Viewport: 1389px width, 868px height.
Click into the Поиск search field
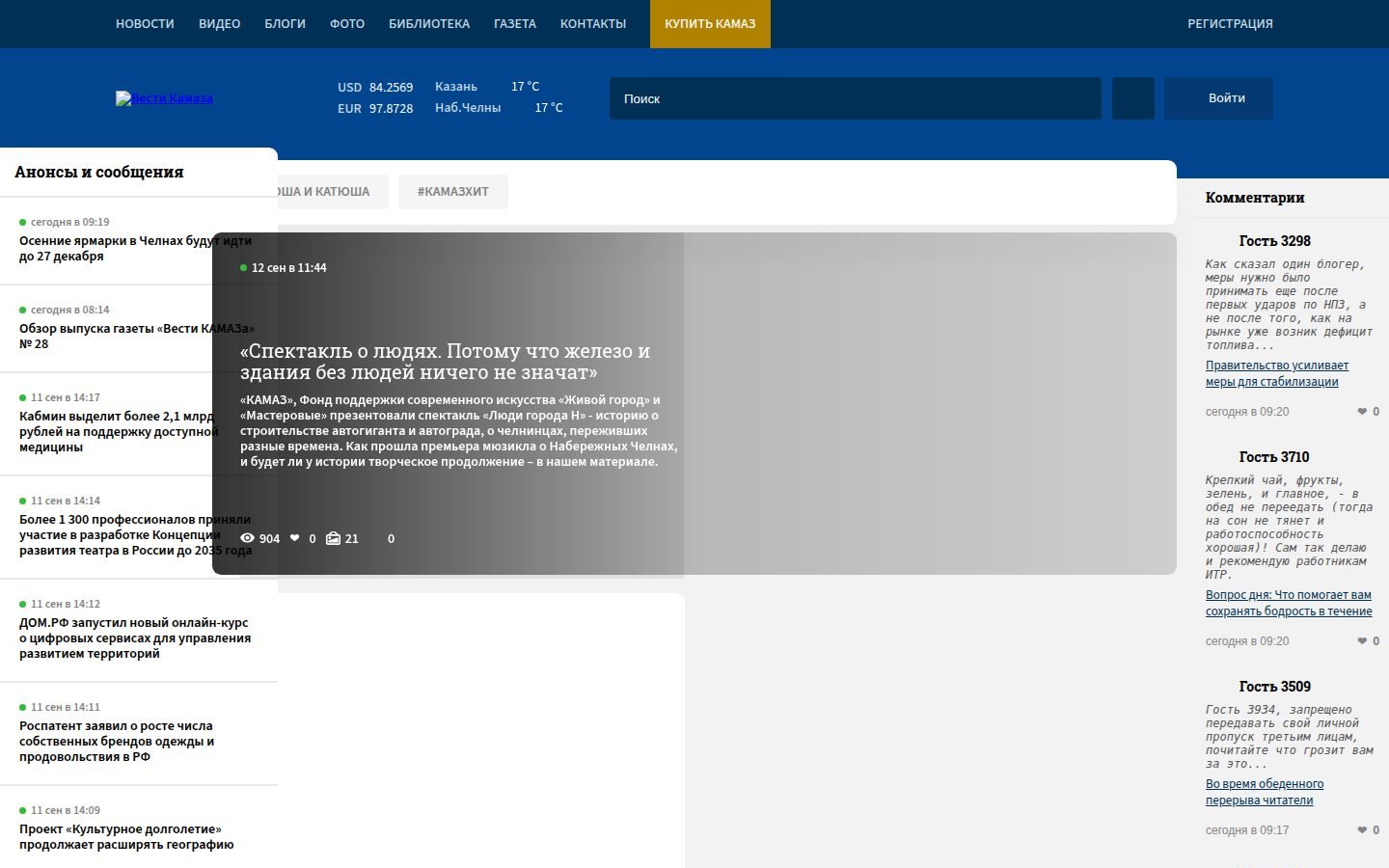coord(856,98)
